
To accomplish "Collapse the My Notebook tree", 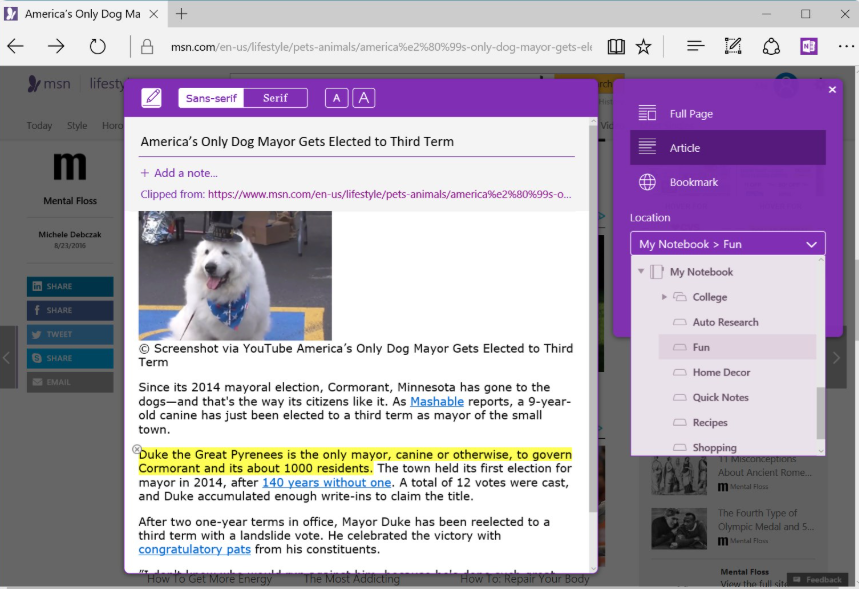I will tap(641, 270).
